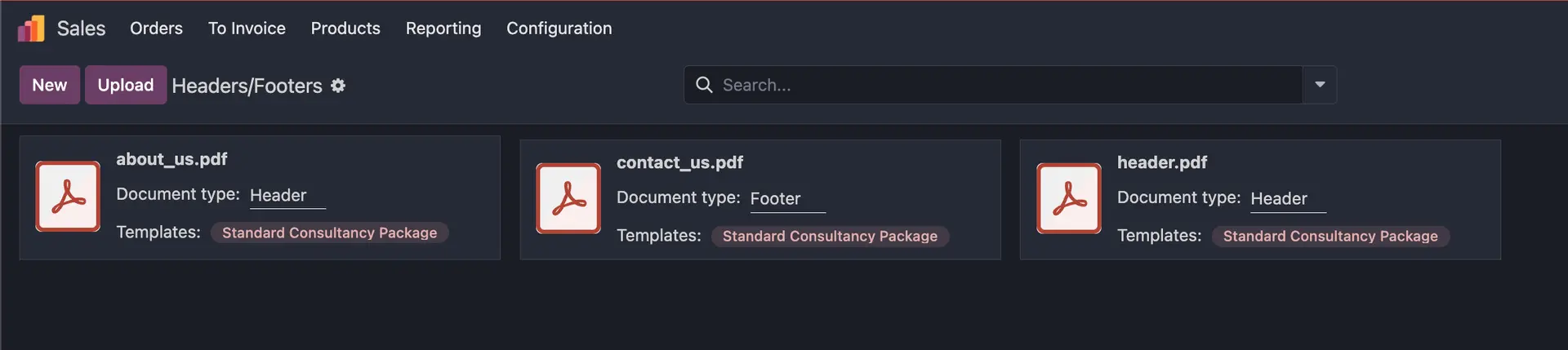Open the To Invoice menu

(247, 29)
